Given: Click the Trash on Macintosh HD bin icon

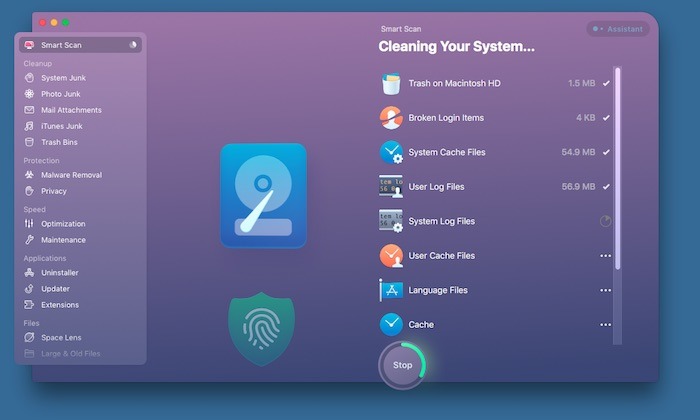Looking at the screenshot, I should coord(391,83).
